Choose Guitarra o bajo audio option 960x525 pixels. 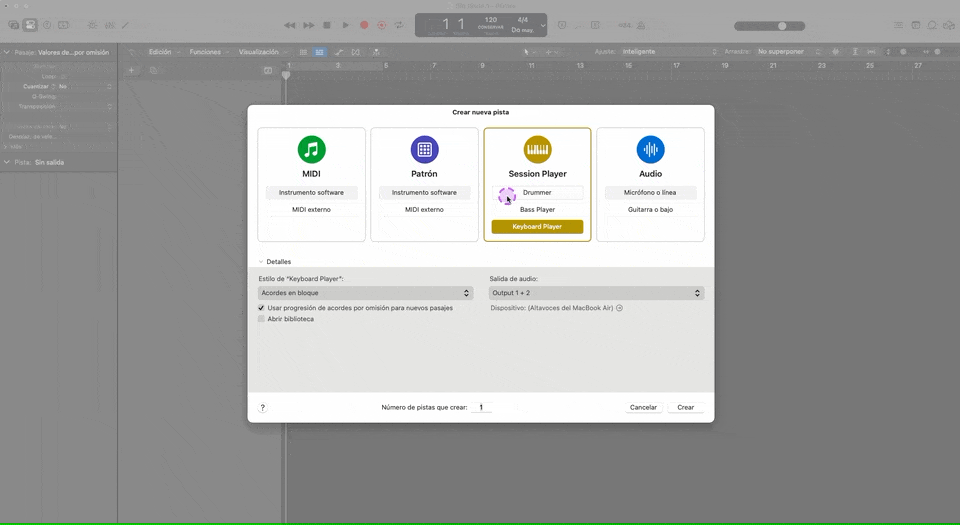pos(650,210)
